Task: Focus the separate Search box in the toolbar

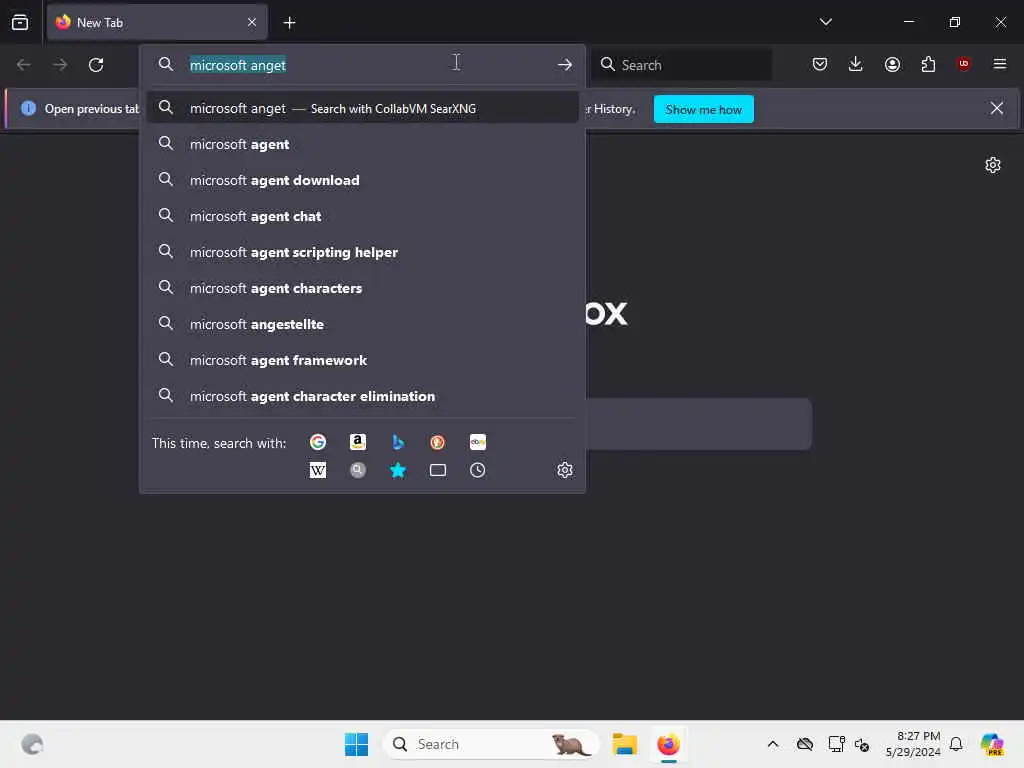Action: pos(681,65)
